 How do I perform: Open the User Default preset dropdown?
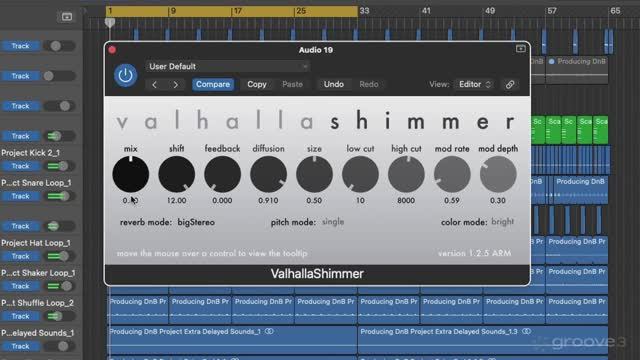tap(227, 66)
